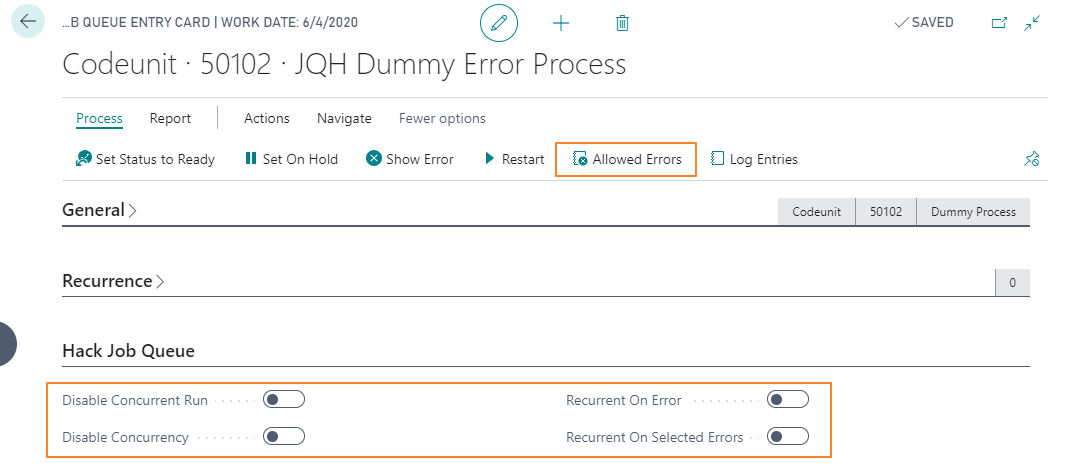The image size is (1077, 475).
Task: Enable the Disable Concurrency switch
Action: pyautogui.click(x=284, y=437)
